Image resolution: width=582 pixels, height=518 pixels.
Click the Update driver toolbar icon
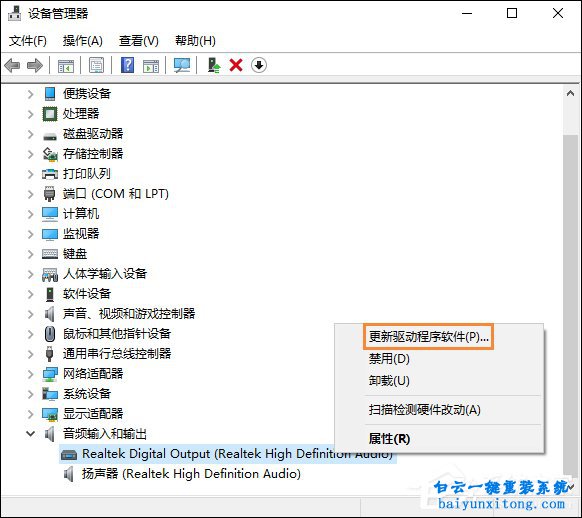click(x=214, y=65)
